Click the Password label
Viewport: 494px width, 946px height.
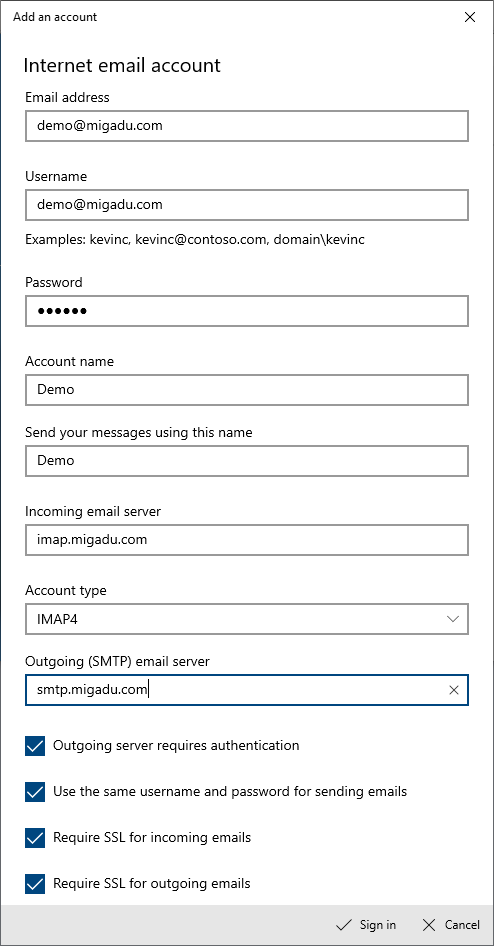(54, 282)
